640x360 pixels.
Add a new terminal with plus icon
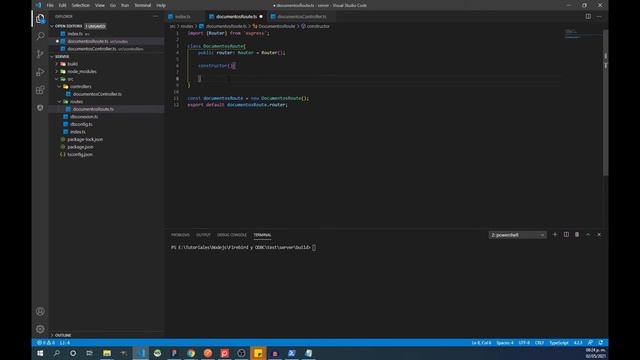(x=555, y=235)
